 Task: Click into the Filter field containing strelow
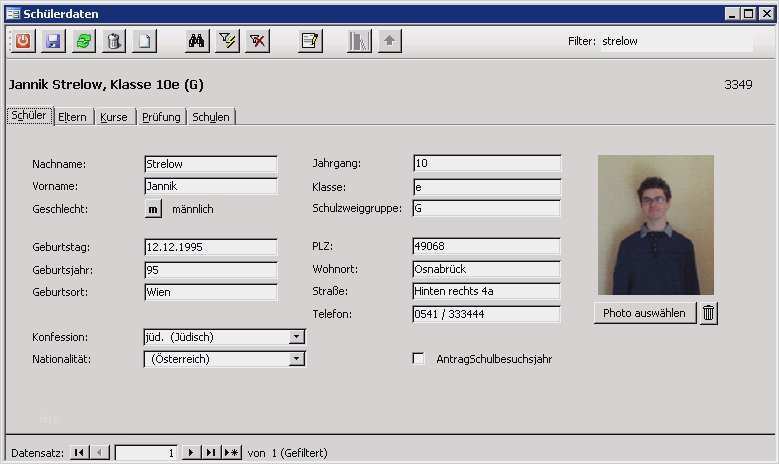(677, 41)
